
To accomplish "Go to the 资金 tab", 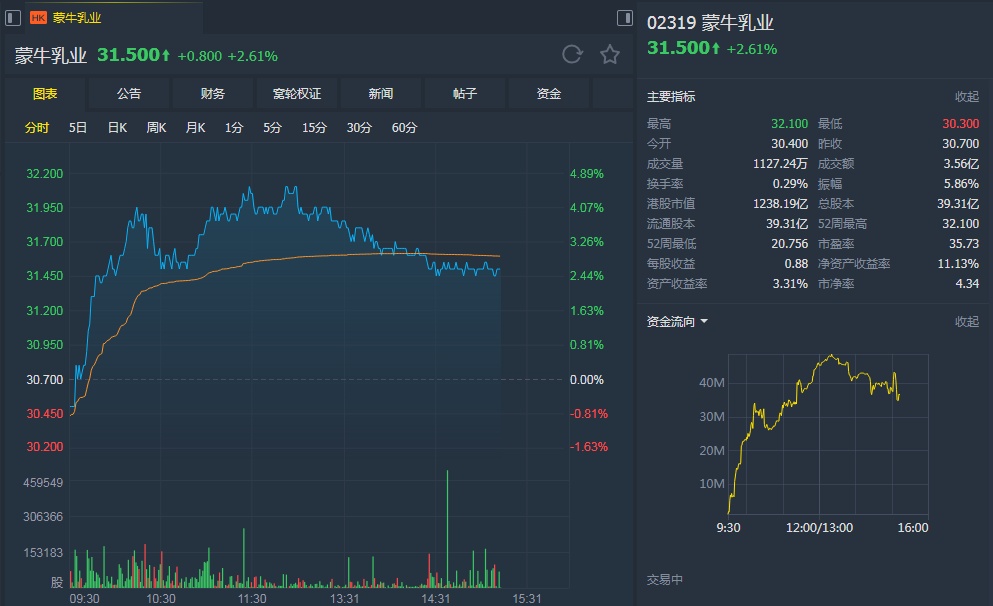I will pos(549,94).
